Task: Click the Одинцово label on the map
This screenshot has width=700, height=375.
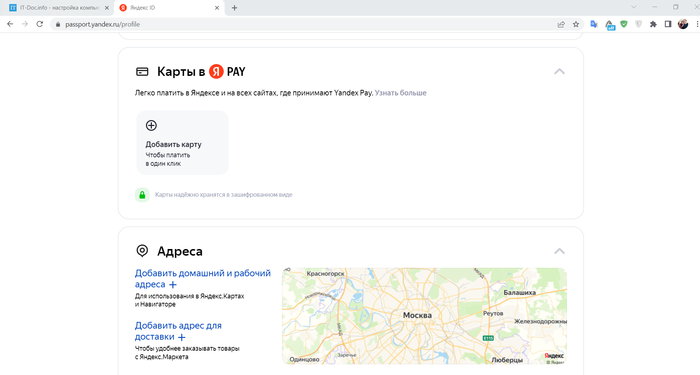Action: click(x=304, y=359)
